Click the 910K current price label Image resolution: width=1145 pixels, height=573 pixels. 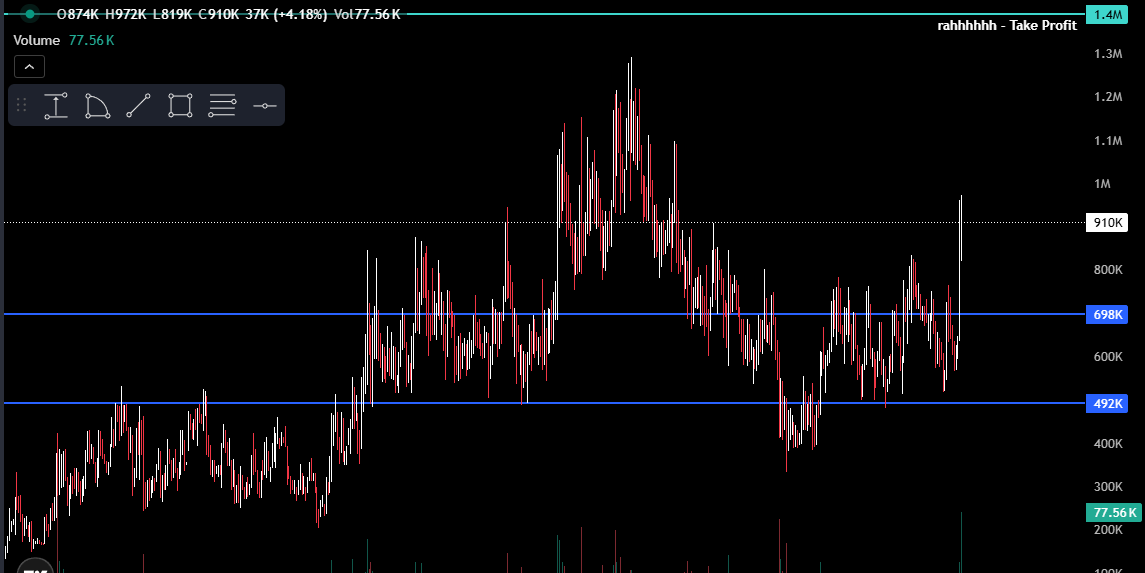1106,223
